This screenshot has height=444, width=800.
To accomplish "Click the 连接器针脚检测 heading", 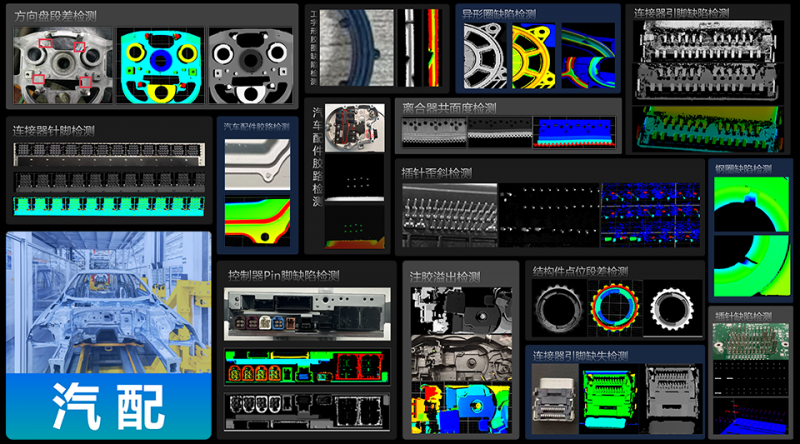I will (54, 130).
